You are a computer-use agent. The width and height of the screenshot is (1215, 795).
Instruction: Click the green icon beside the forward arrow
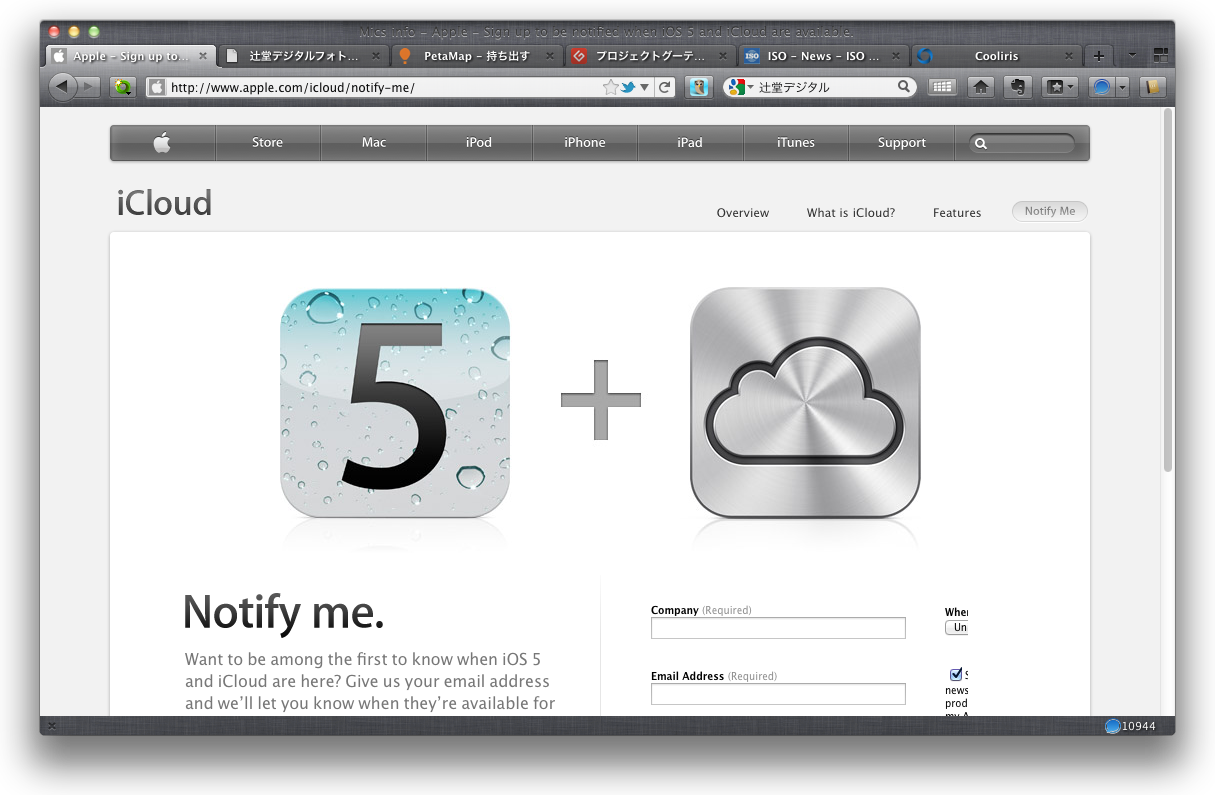(x=123, y=87)
